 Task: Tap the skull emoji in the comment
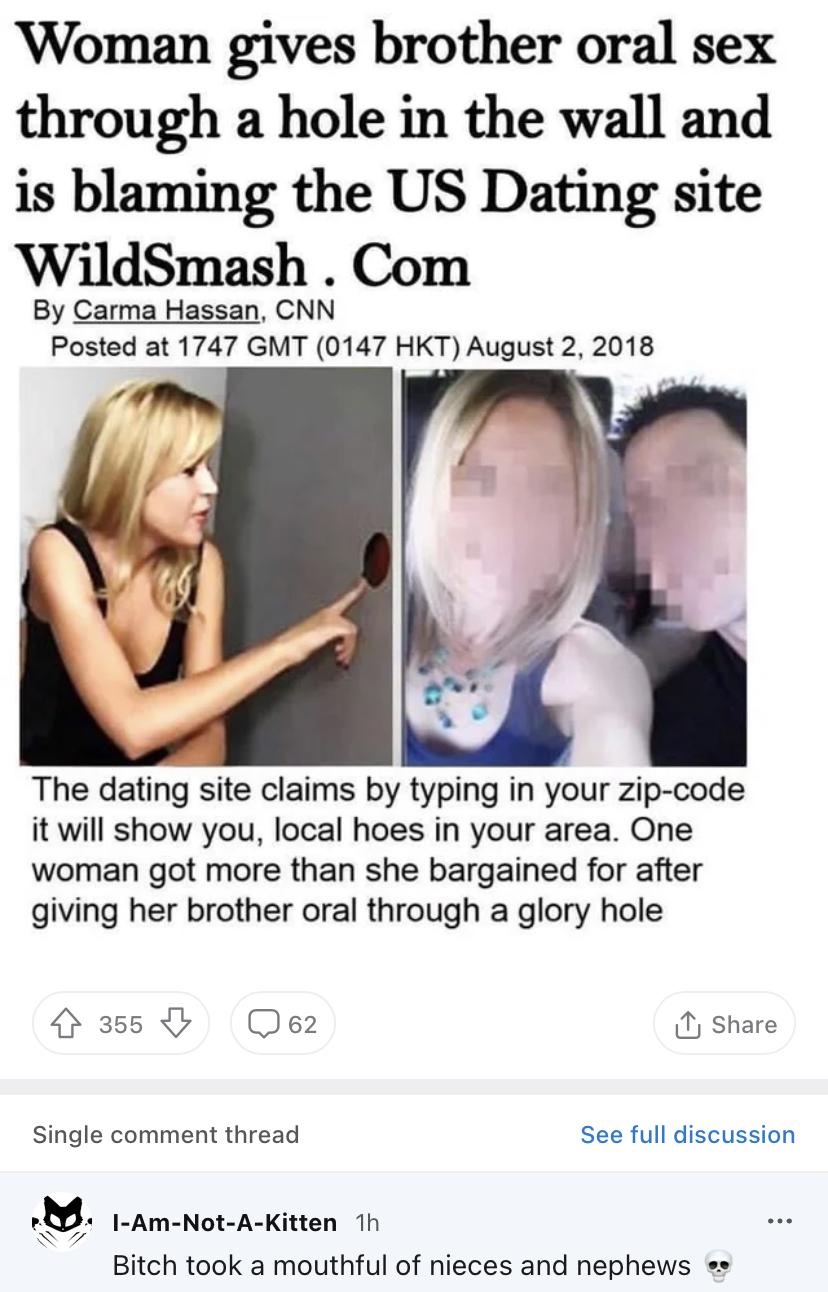(717, 1266)
